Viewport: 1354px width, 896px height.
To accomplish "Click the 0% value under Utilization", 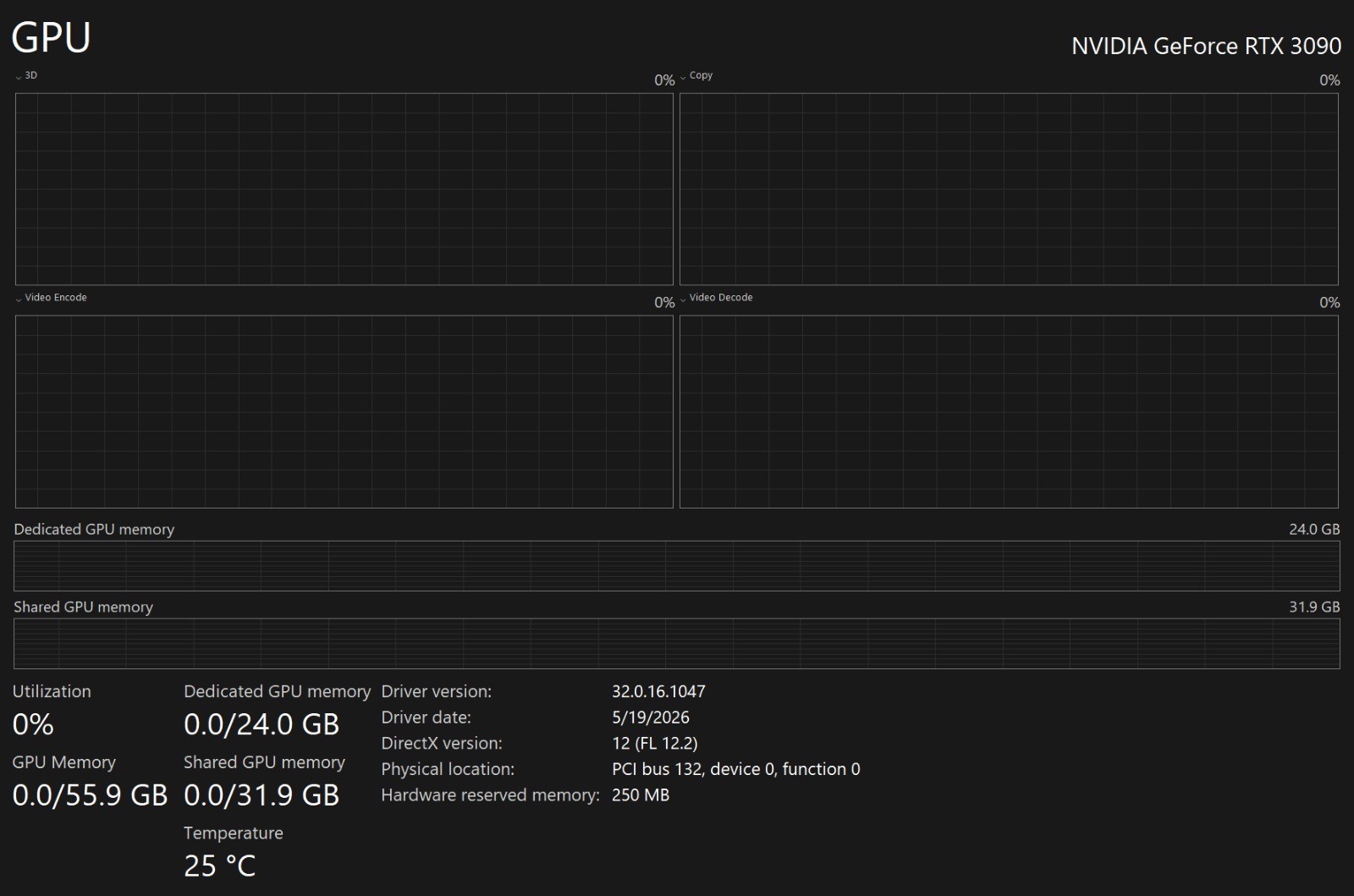I will [x=33, y=724].
